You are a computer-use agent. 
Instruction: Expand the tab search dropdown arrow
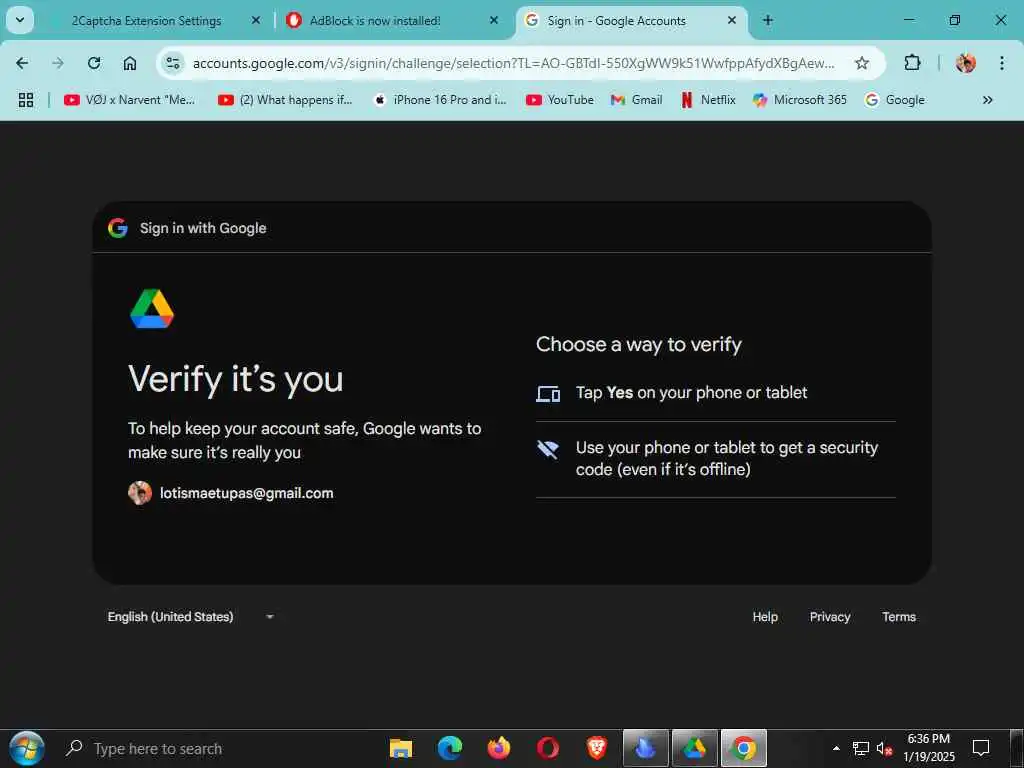click(x=20, y=20)
